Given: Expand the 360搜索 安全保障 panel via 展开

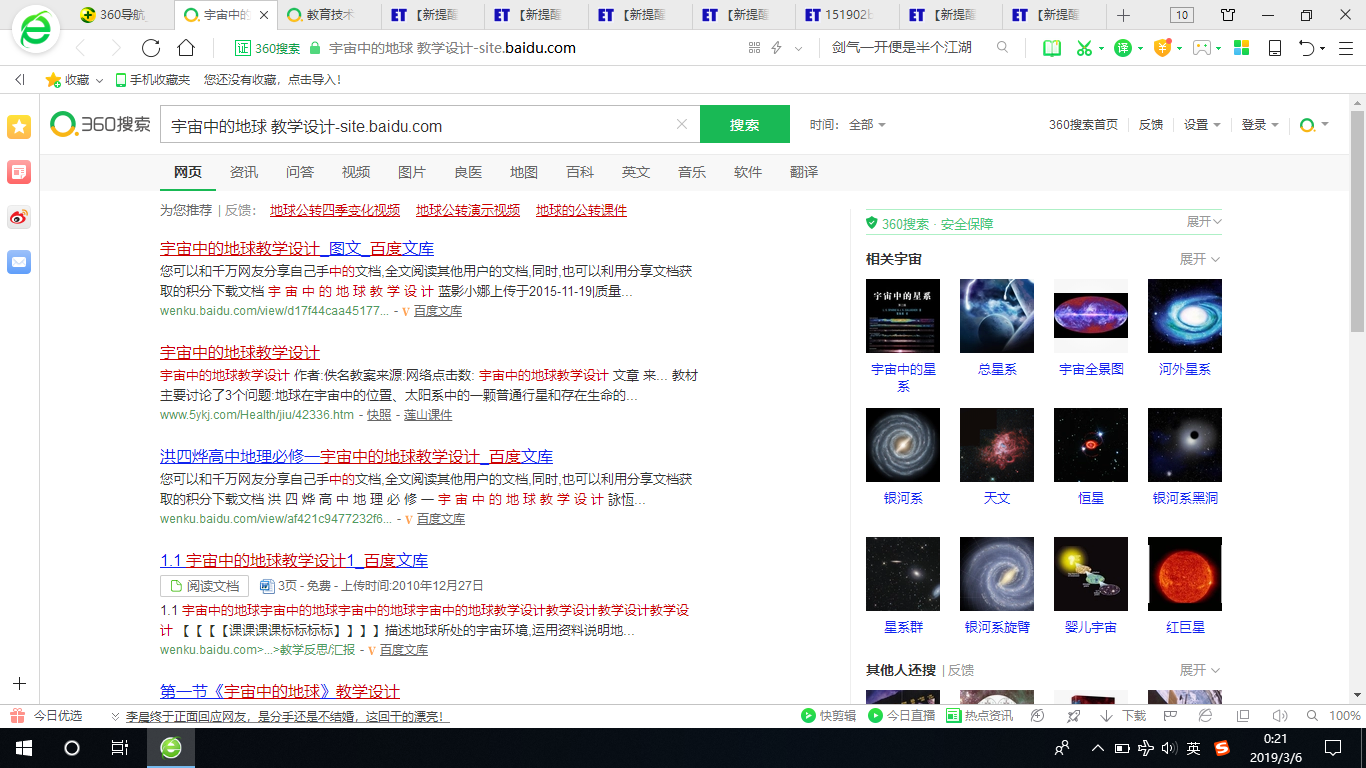Looking at the screenshot, I should pos(1204,222).
